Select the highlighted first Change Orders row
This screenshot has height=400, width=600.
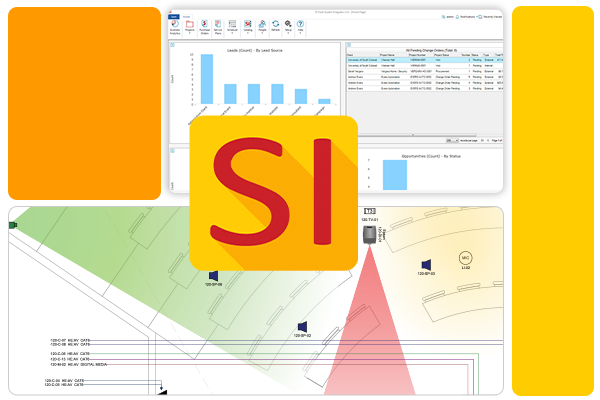[425, 60]
